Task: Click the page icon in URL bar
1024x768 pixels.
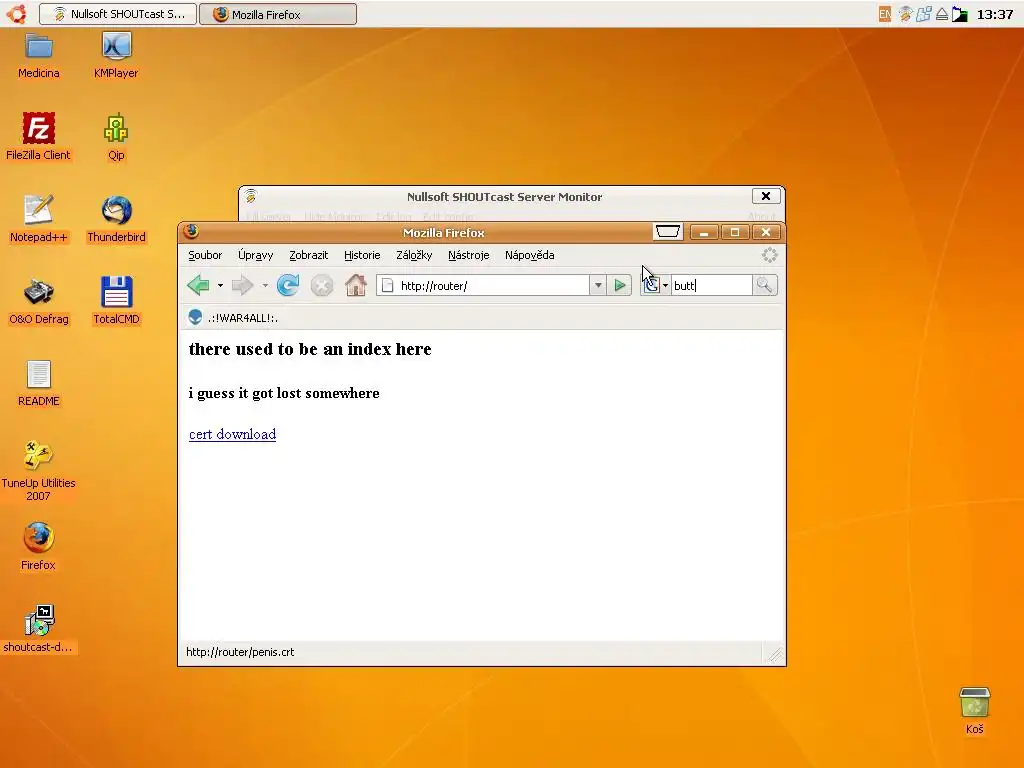Action: pyautogui.click(x=387, y=285)
